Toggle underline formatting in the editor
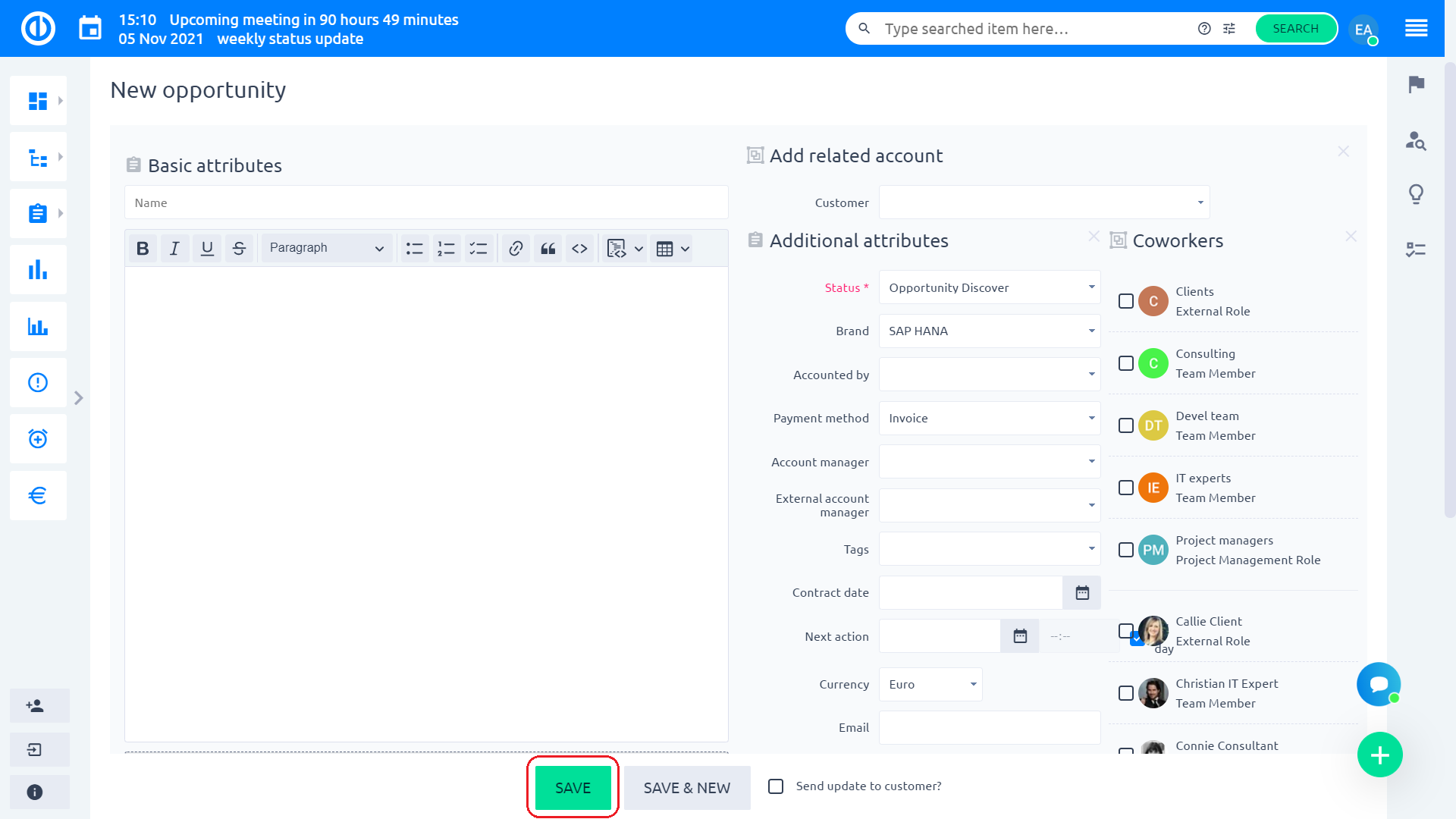Image resolution: width=1456 pixels, height=819 pixels. (207, 249)
